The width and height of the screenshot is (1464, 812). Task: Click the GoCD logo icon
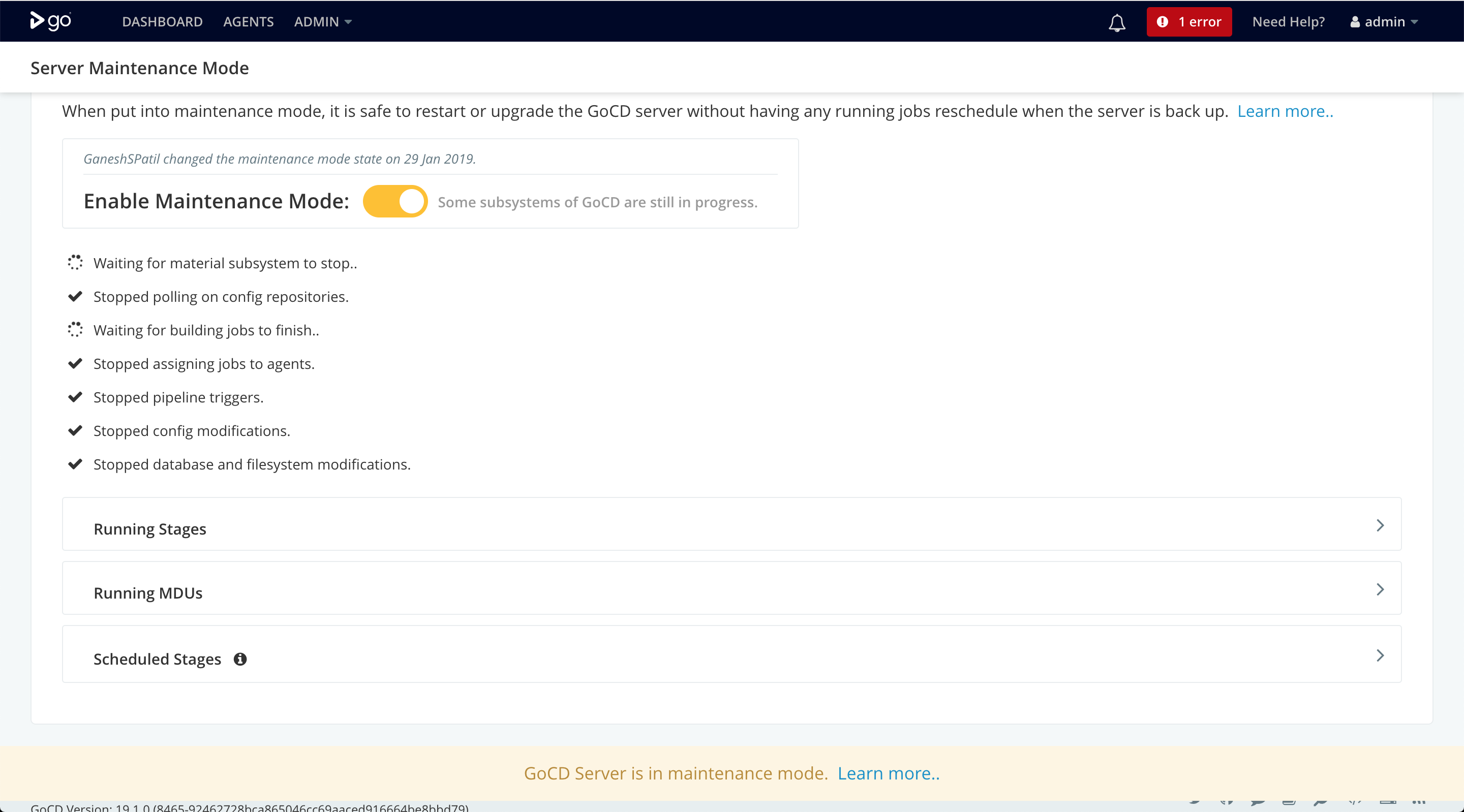click(x=50, y=21)
